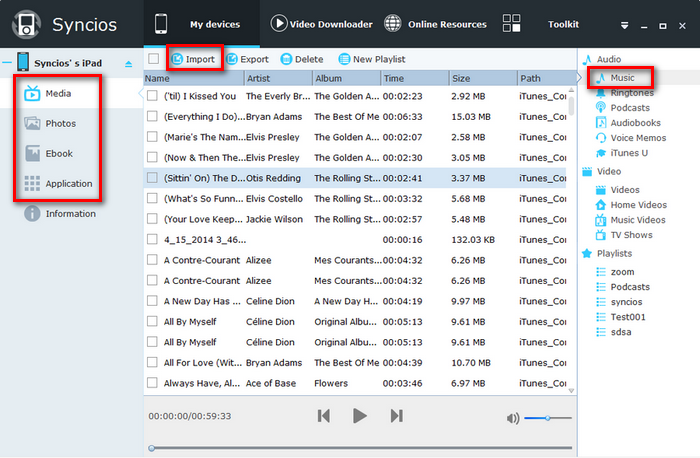700x458 pixels.
Task: Create a New Playlist
Action: (x=372, y=59)
